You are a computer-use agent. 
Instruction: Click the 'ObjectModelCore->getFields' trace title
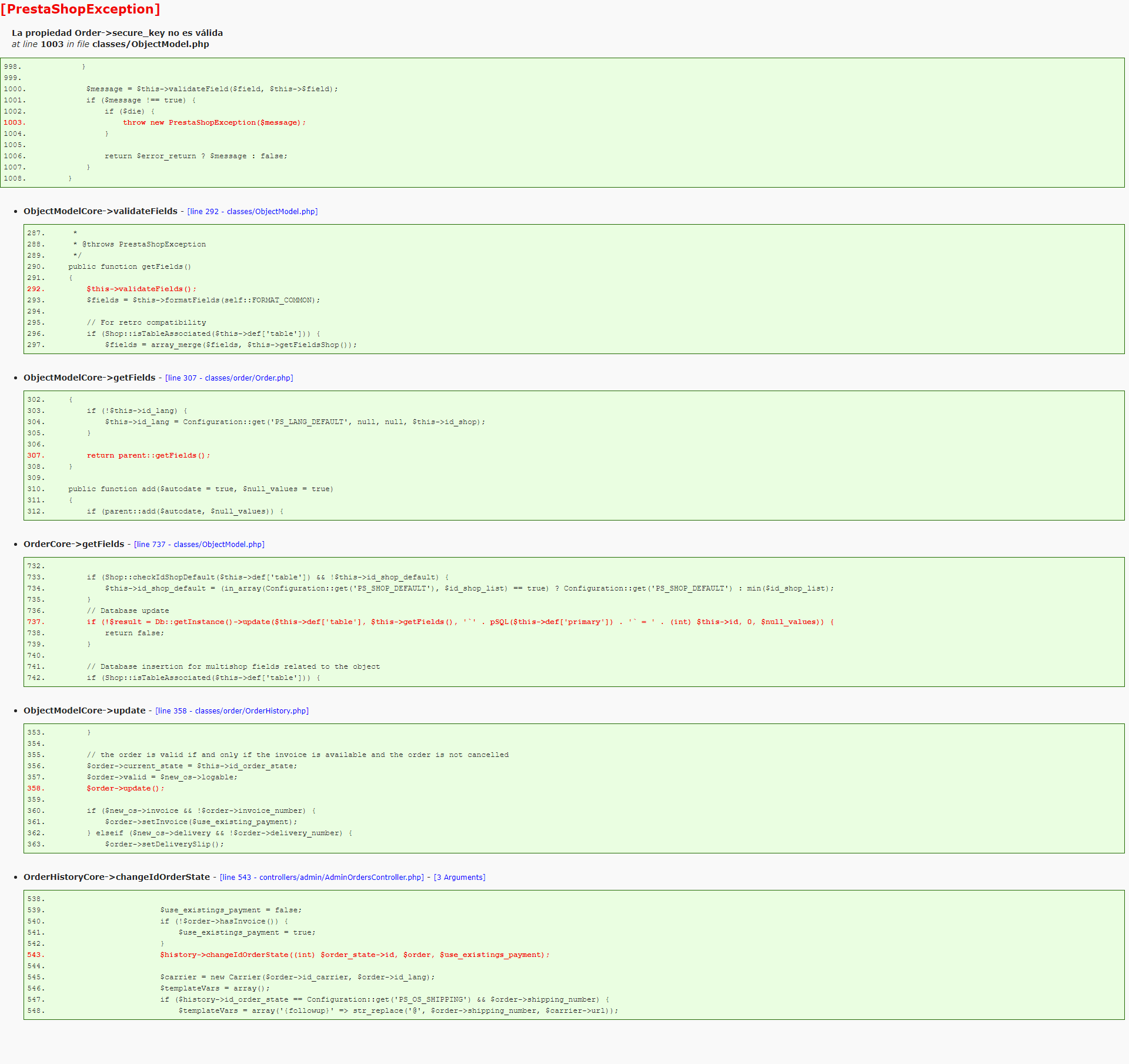click(x=89, y=378)
